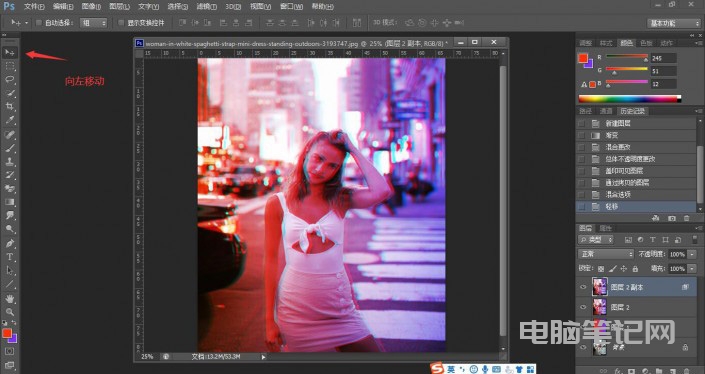The width and height of the screenshot is (705, 374).
Task: Select the Gradient tool
Action: point(10,202)
